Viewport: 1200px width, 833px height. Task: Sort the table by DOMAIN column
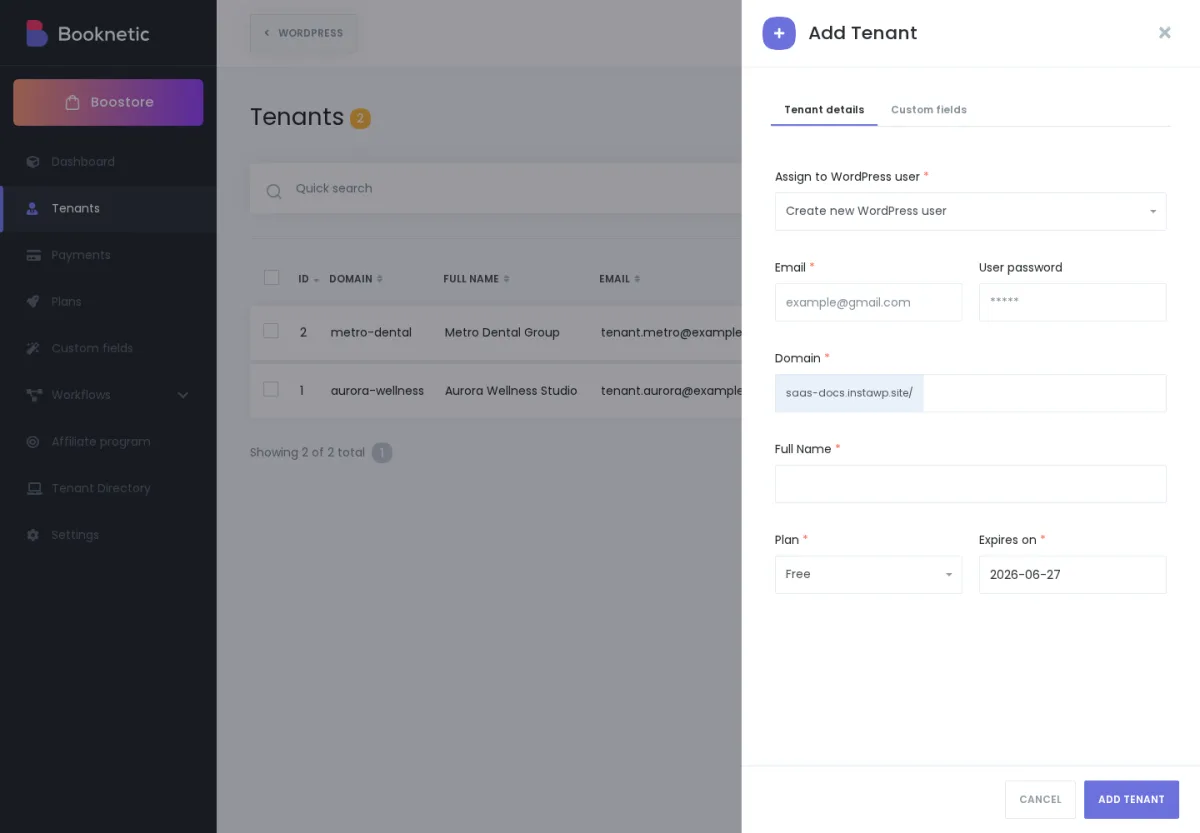point(356,279)
